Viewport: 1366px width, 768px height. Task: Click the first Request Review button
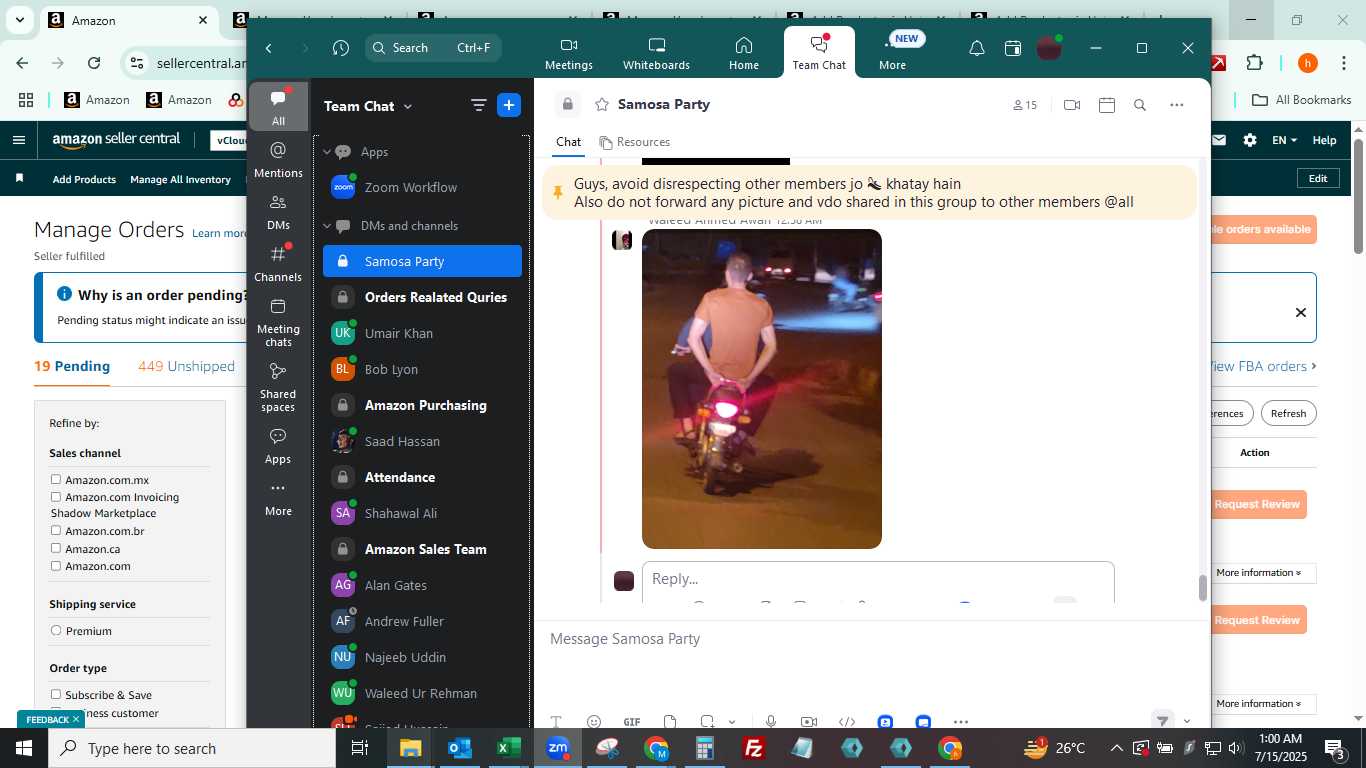pos(1257,504)
